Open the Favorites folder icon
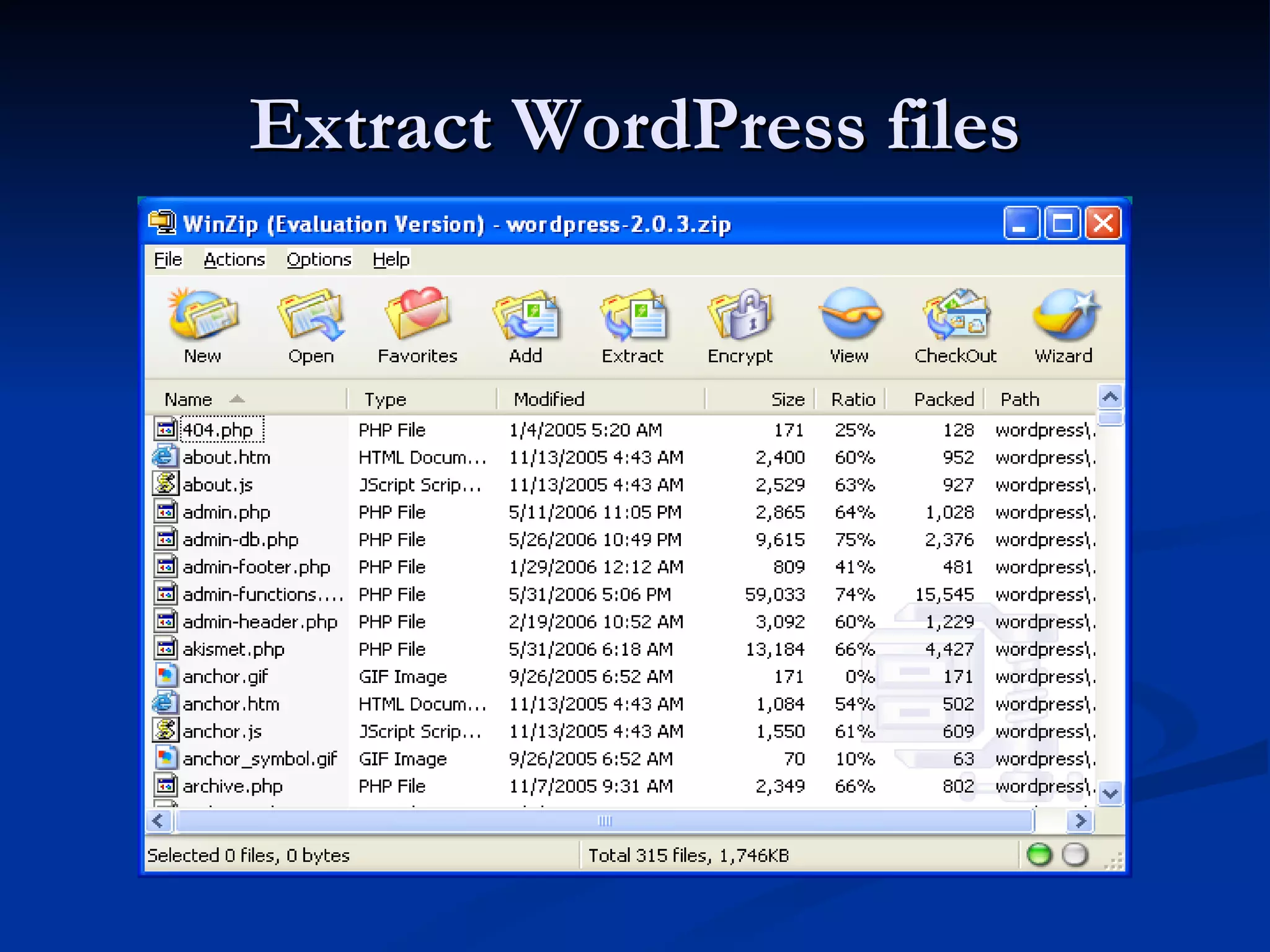Screen dimensions: 1270x952 click(x=417, y=313)
